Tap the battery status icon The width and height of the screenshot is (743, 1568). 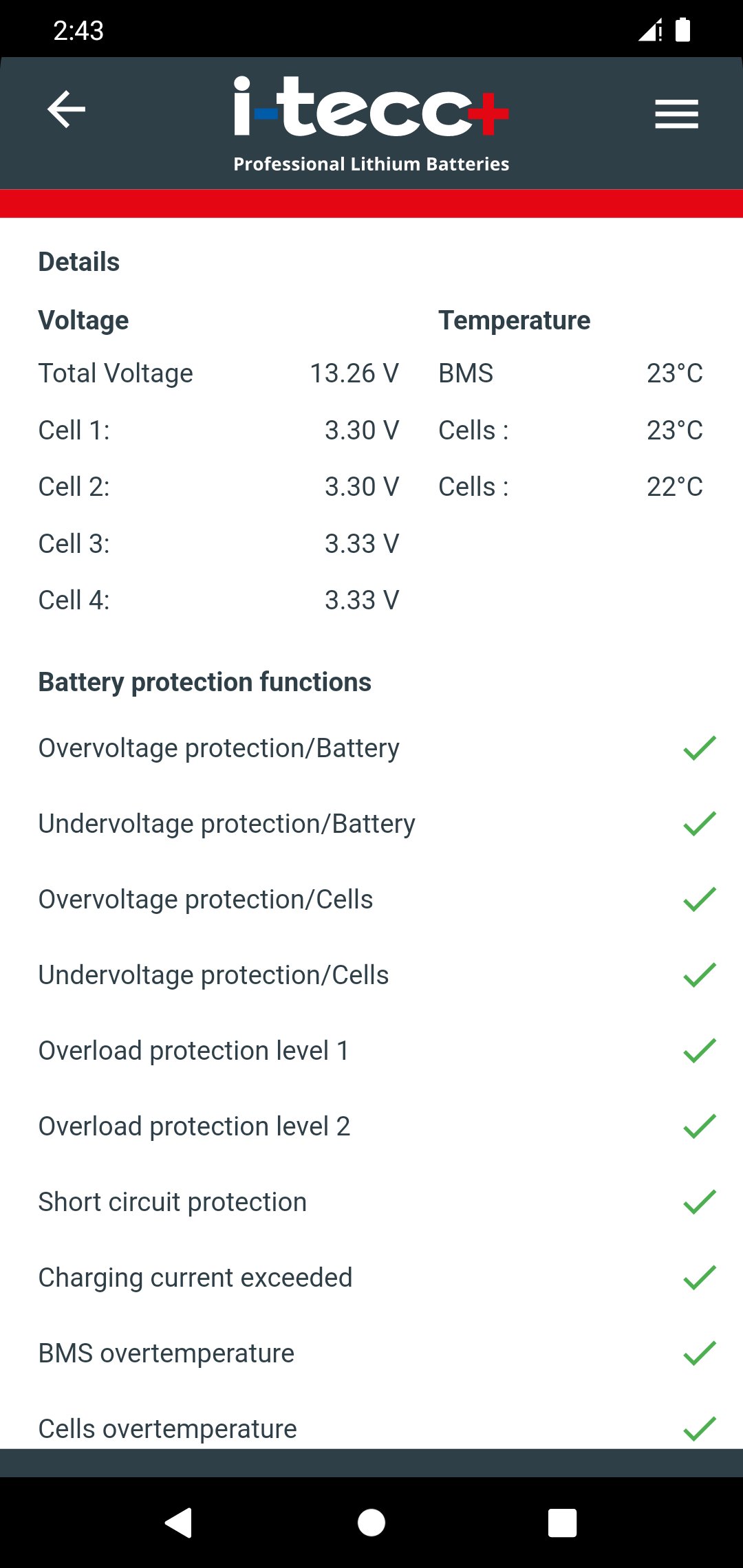[682, 30]
